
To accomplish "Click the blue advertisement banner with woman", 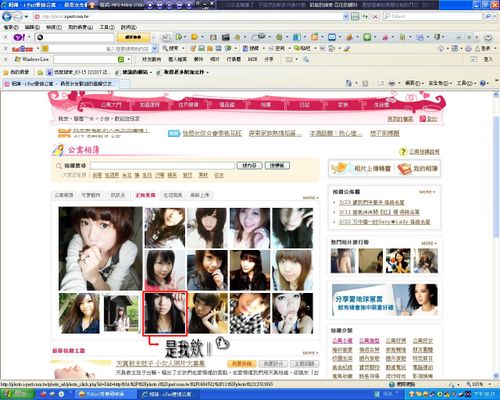I will coord(385,300).
